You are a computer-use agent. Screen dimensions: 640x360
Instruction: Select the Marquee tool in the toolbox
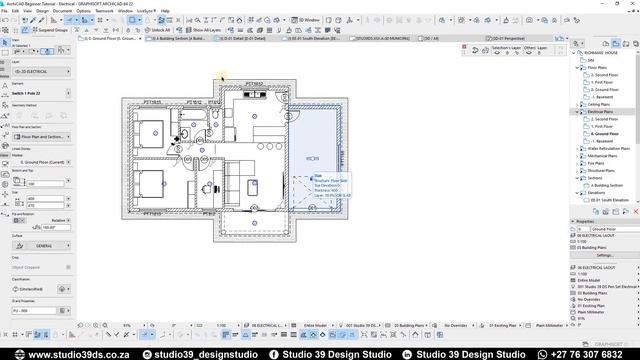(x=5, y=53)
